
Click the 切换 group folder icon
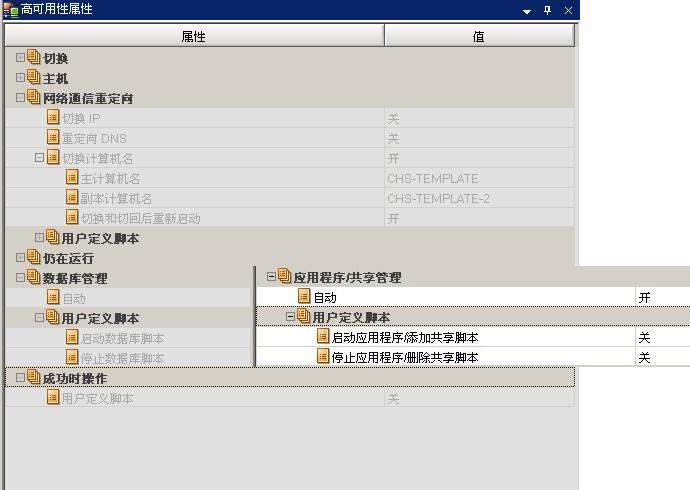[x=33, y=57]
